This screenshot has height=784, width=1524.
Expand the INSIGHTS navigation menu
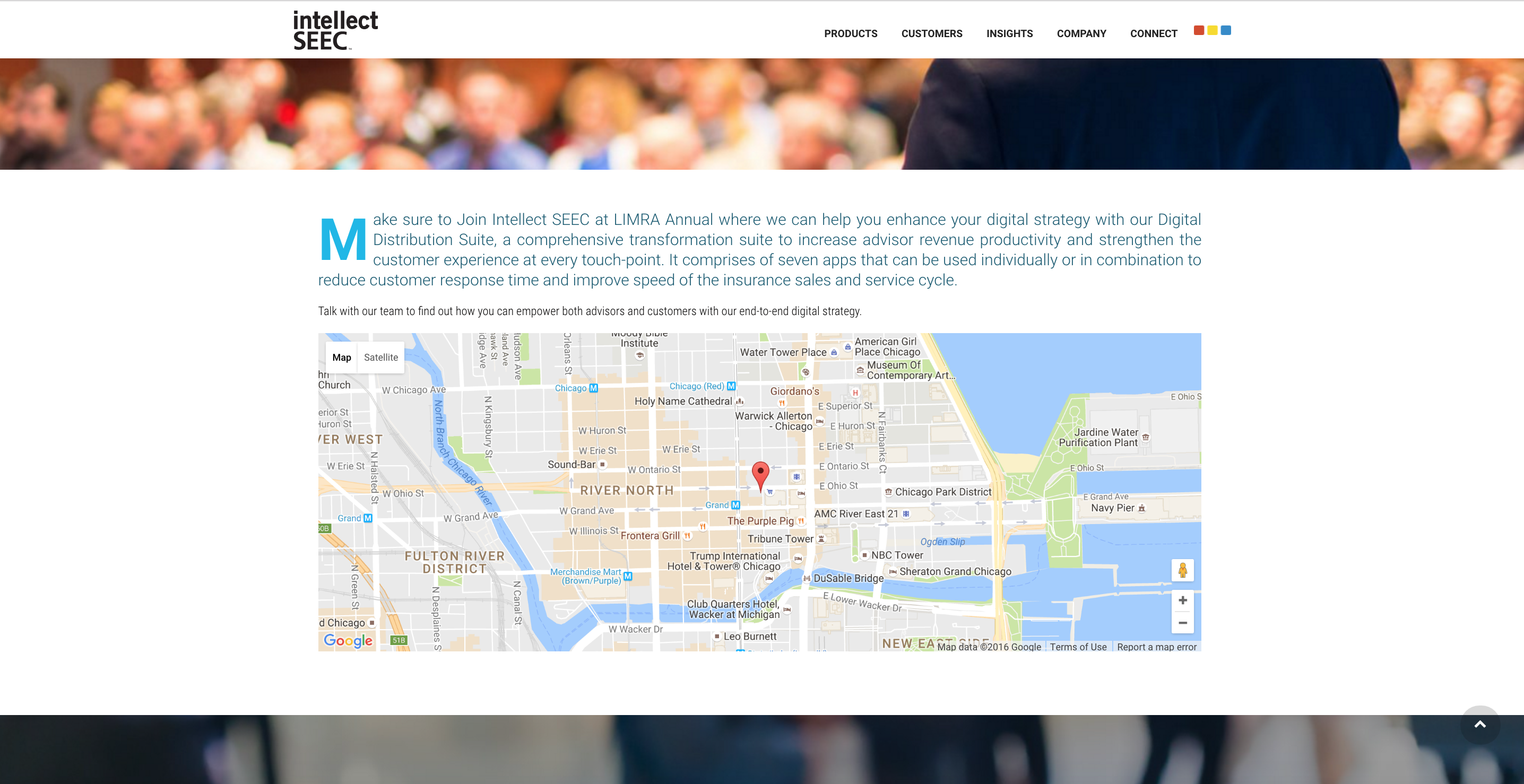coord(1009,34)
